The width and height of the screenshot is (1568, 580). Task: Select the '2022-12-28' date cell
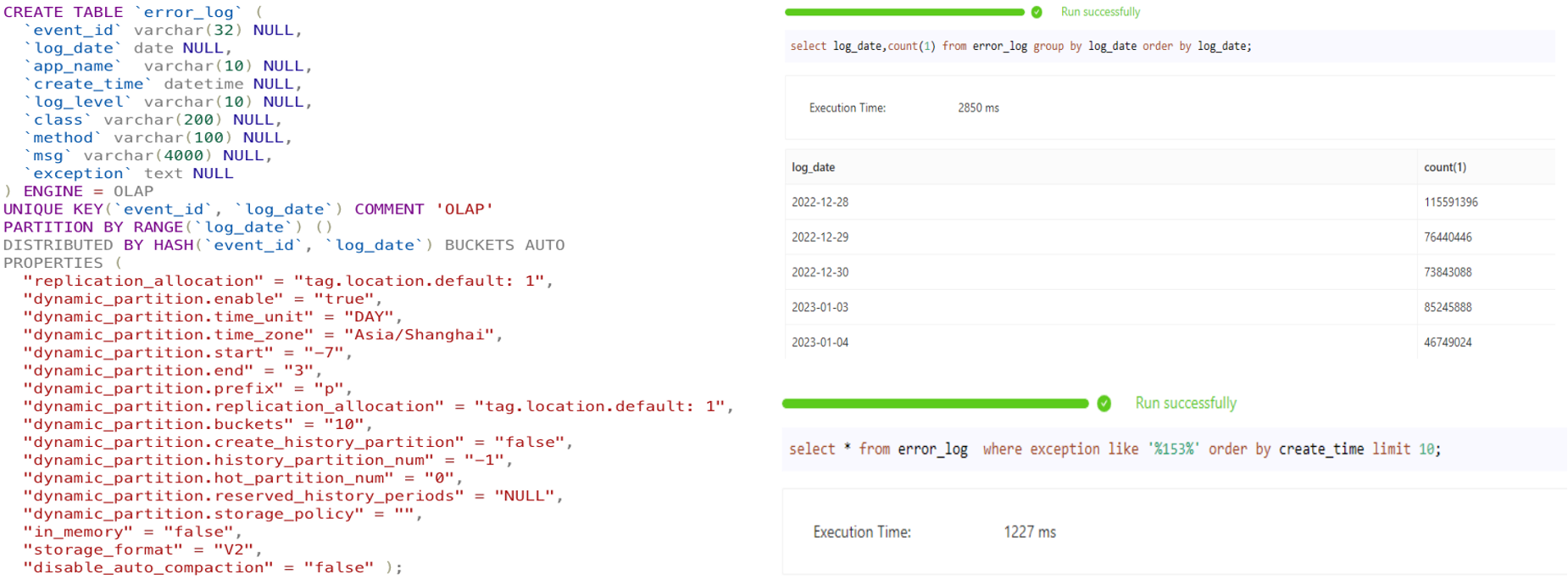click(x=820, y=202)
